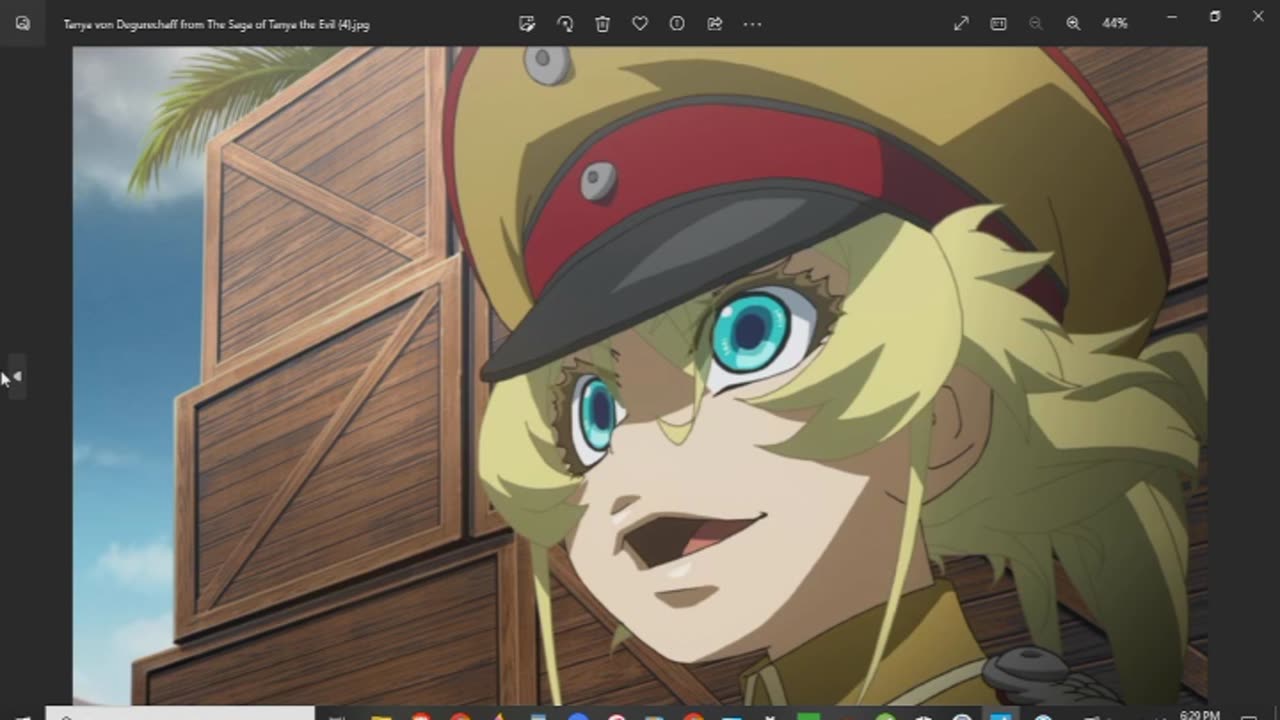Click the Tanya von Degurechaff file name title
This screenshot has width=1280, height=720.
pos(217,24)
